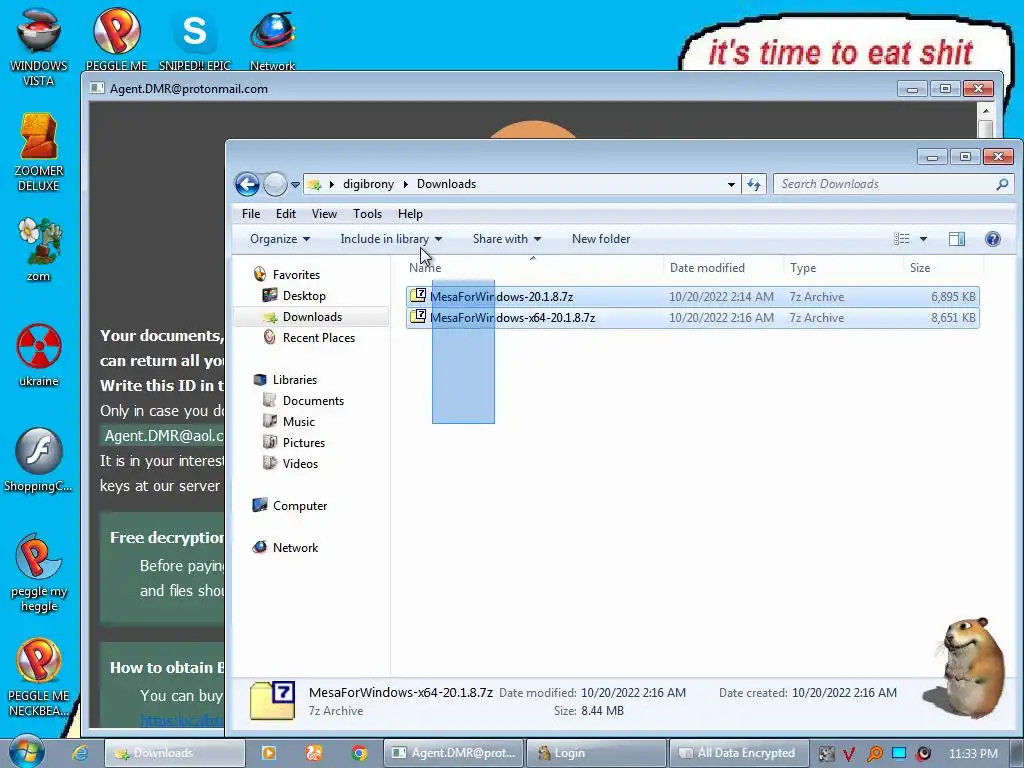Open the View menu
Viewport: 1024px width, 768px height.
(x=324, y=214)
